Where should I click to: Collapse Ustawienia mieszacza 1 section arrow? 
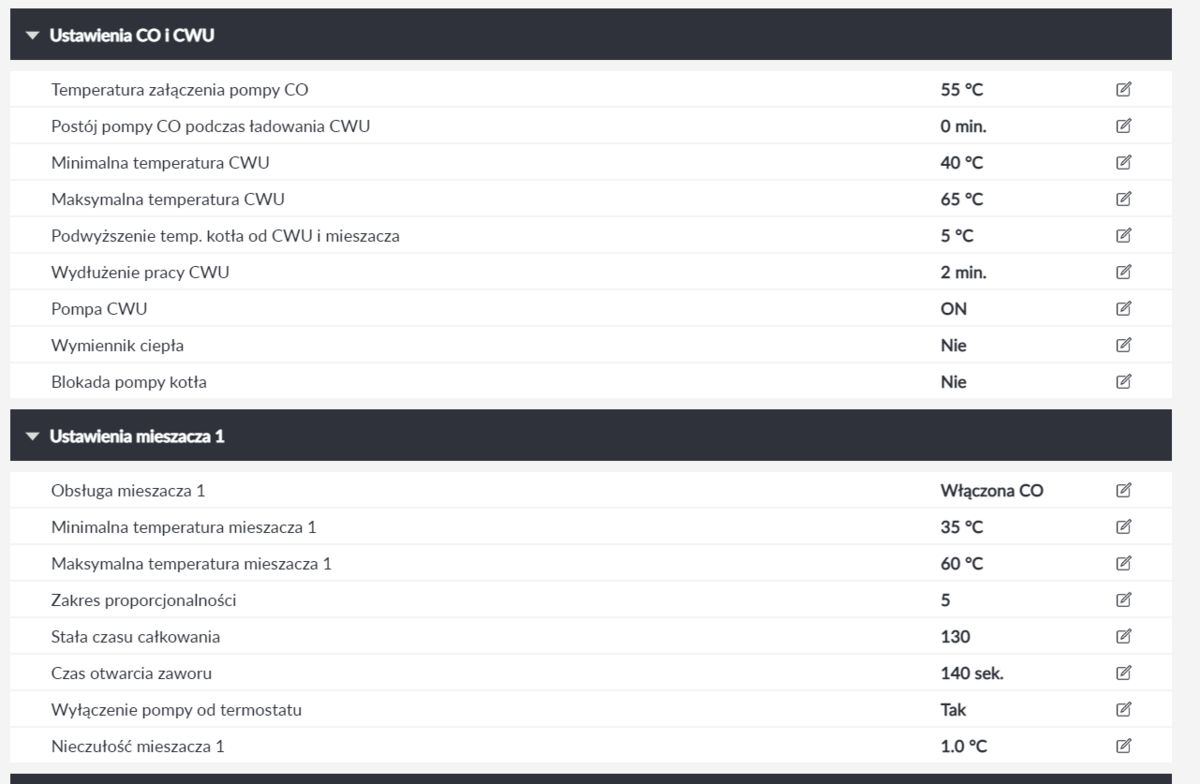(x=33, y=437)
